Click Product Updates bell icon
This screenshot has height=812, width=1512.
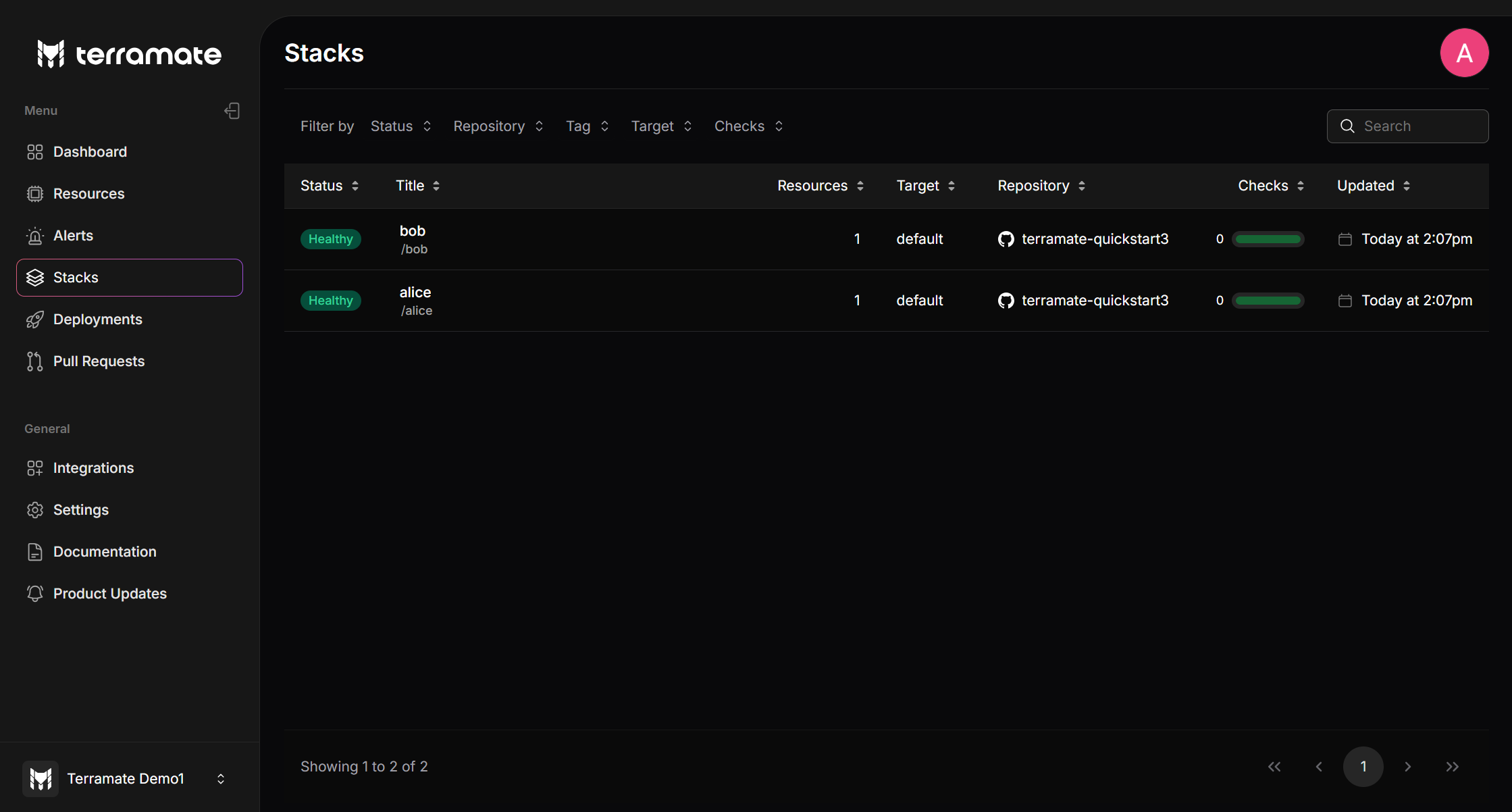coord(35,594)
